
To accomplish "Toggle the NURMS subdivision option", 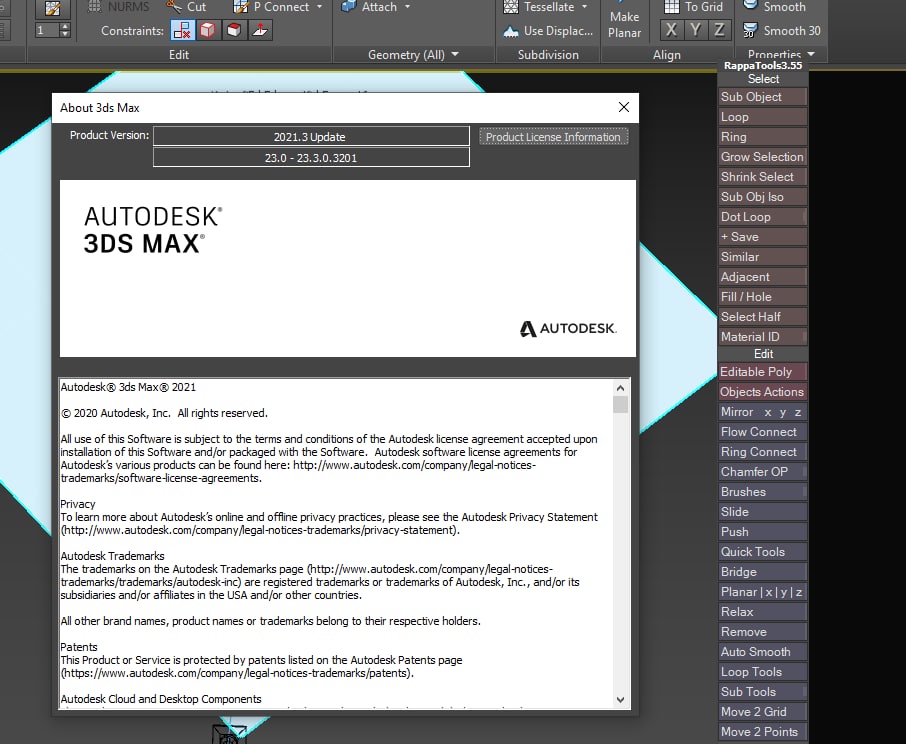I will pos(118,7).
